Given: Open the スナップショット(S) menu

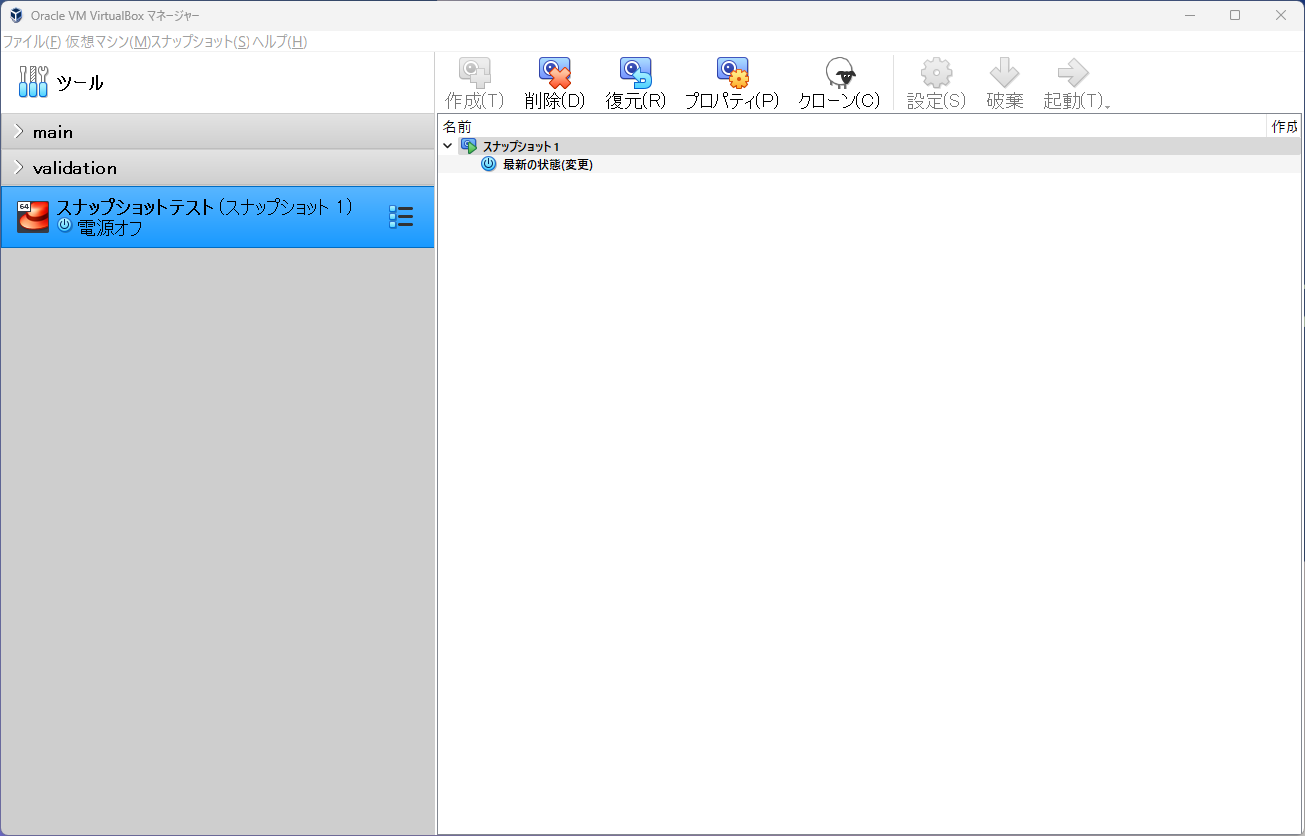Looking at the screenshot, I should coord(200,42).
